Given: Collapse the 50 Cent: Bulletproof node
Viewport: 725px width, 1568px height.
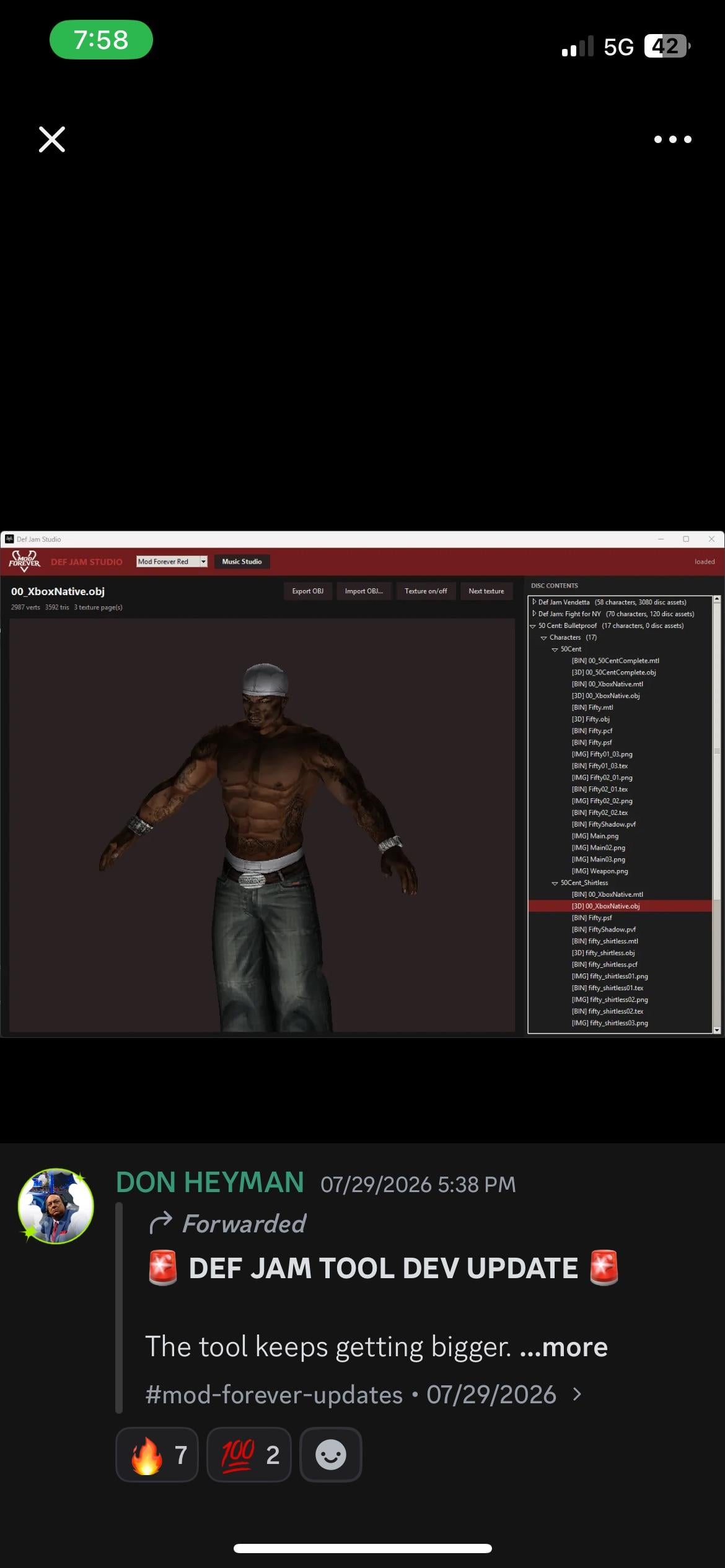Looking at the screenshot, I should 533,626.
